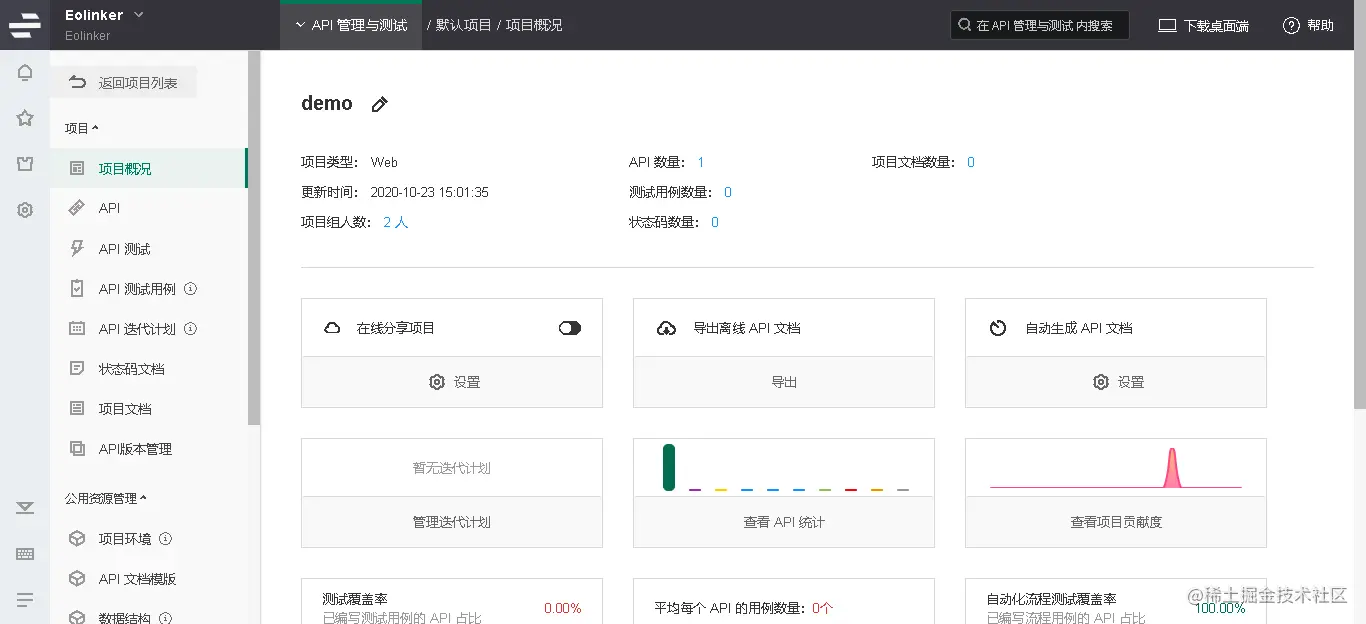Click the info icon beside API 测试用例

190,289
